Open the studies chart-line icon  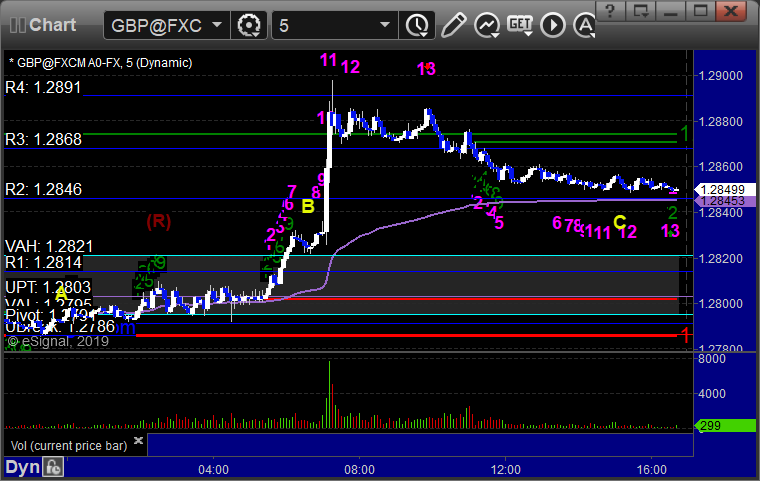(x=487, y=25)
